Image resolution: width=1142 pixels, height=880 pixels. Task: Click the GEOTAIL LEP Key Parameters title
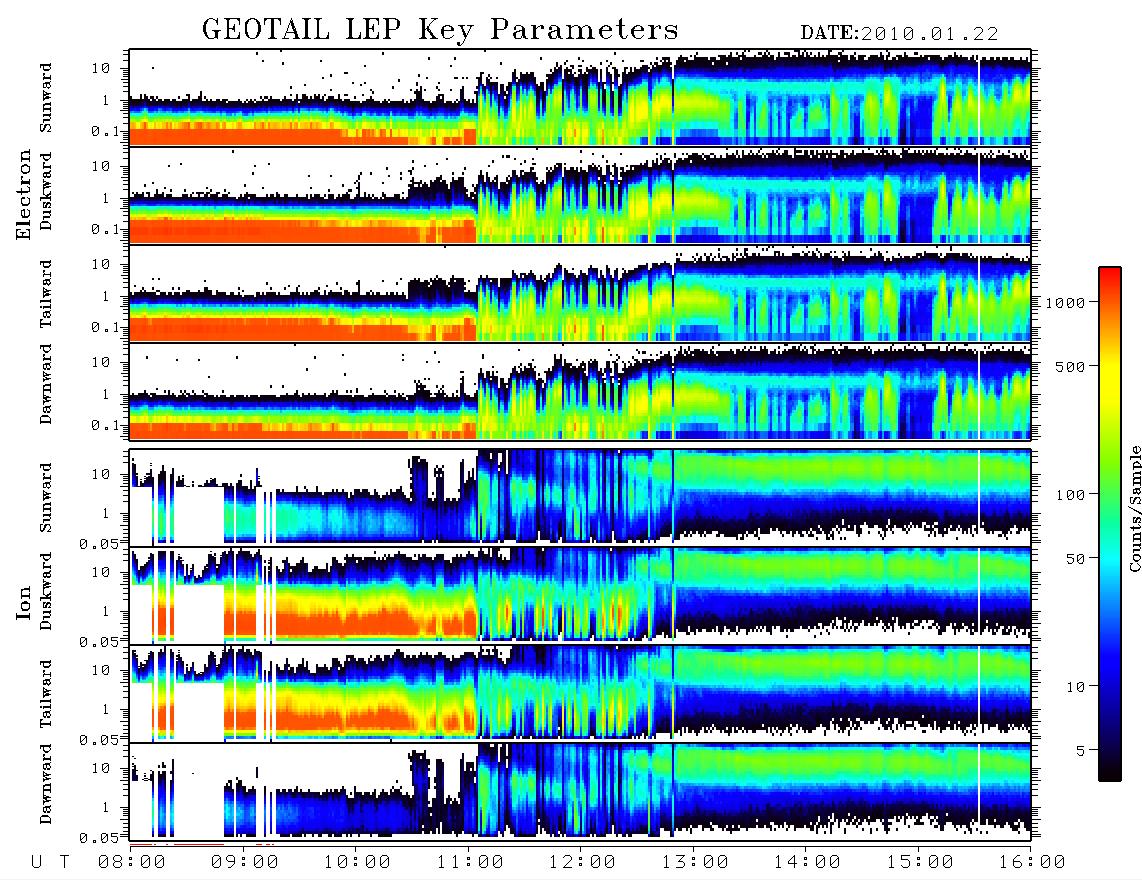(x=440, y=30)
